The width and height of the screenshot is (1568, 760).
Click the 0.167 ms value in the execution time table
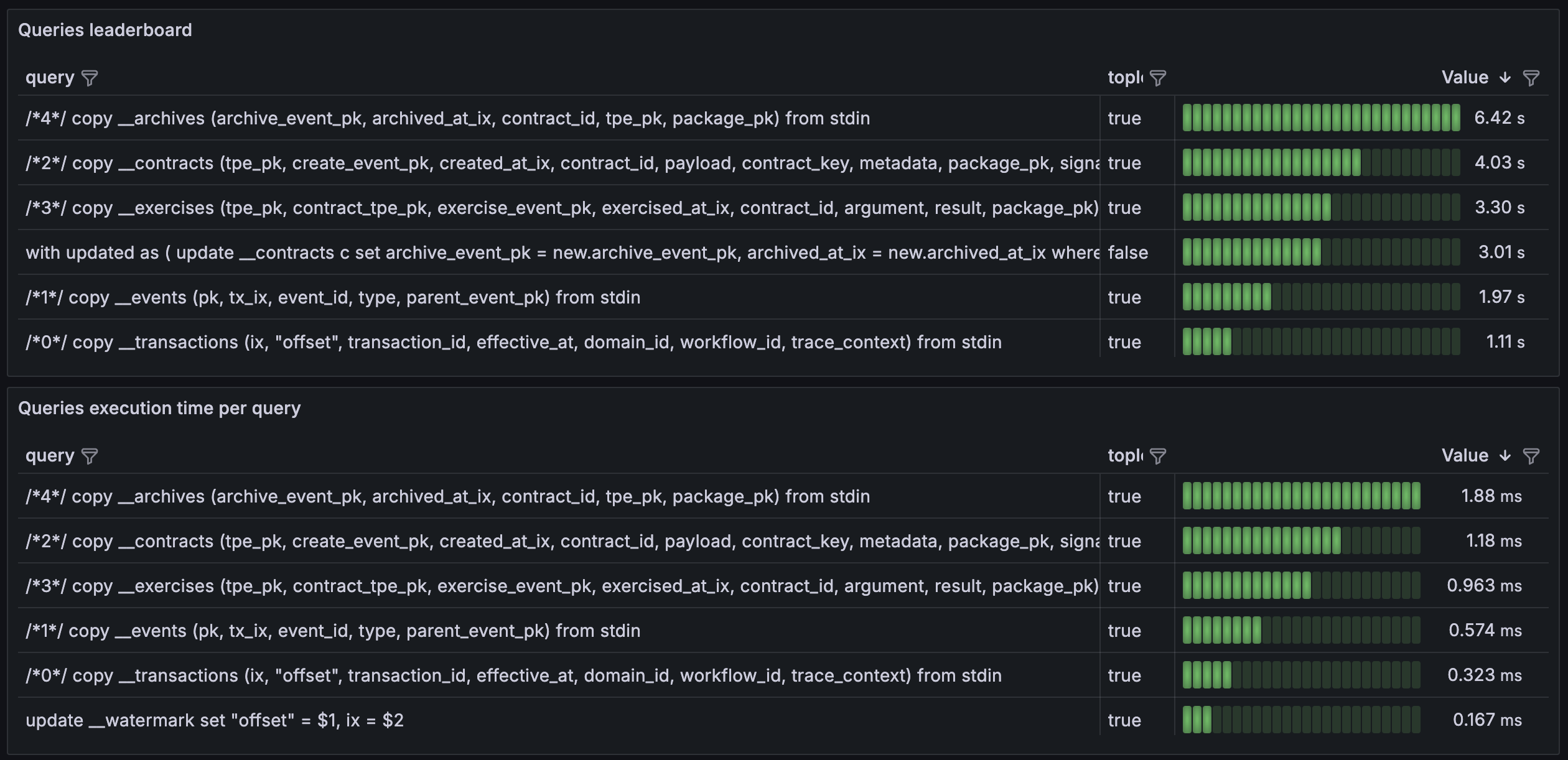click(1487, 720)
